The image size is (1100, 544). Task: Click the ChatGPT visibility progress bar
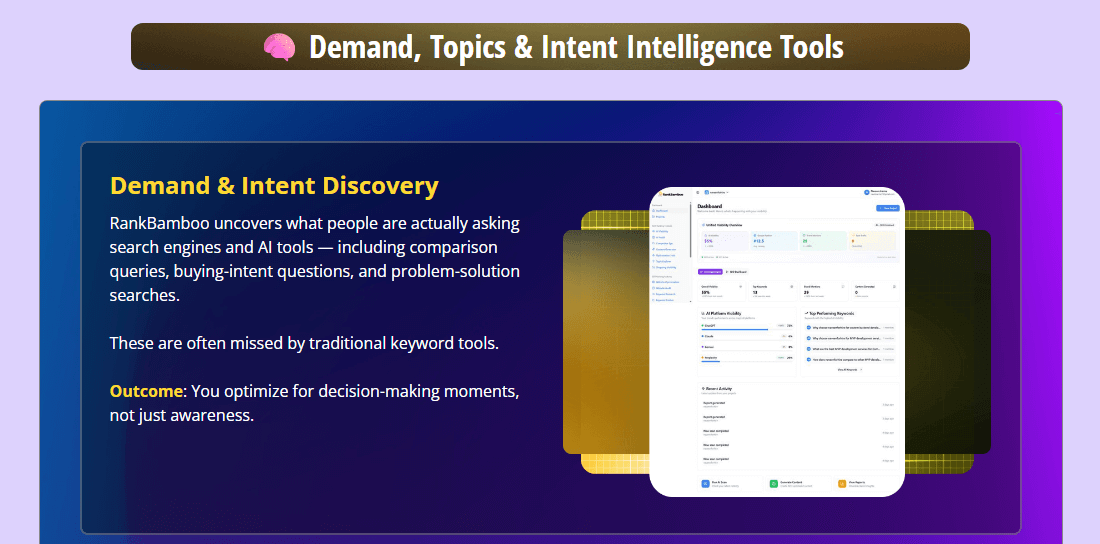(x=735, y=329)
